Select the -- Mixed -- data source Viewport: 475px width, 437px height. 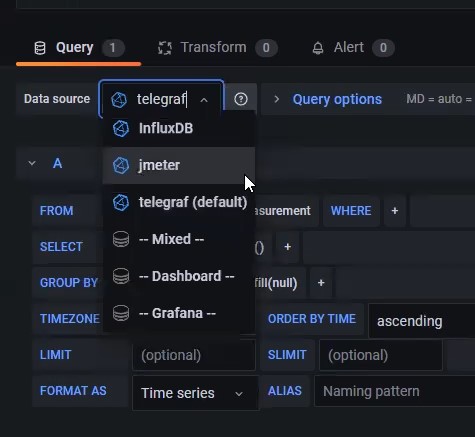tap(179, 239)
